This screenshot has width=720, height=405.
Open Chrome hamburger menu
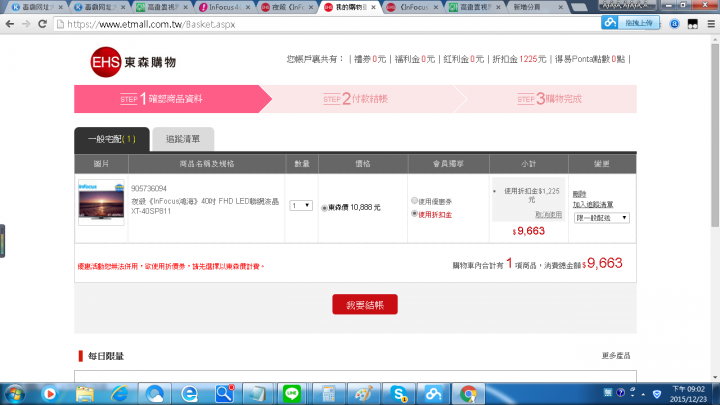[x=711, y=24]
